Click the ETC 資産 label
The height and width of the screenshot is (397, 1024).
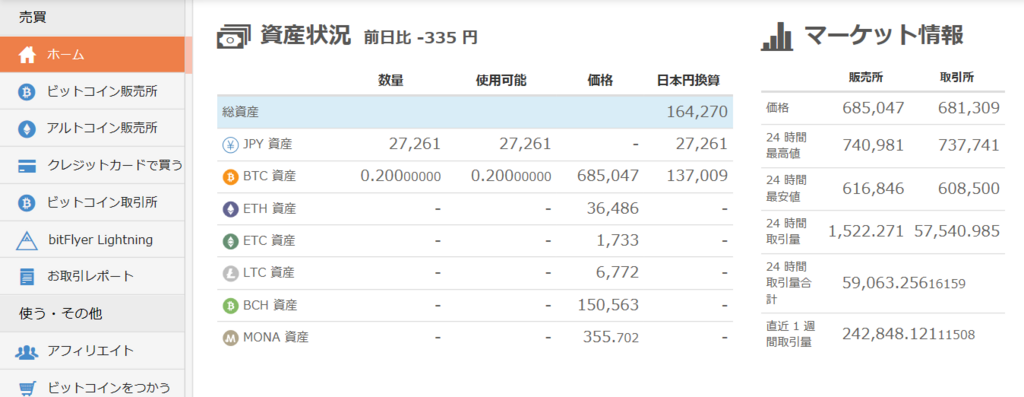269,242
